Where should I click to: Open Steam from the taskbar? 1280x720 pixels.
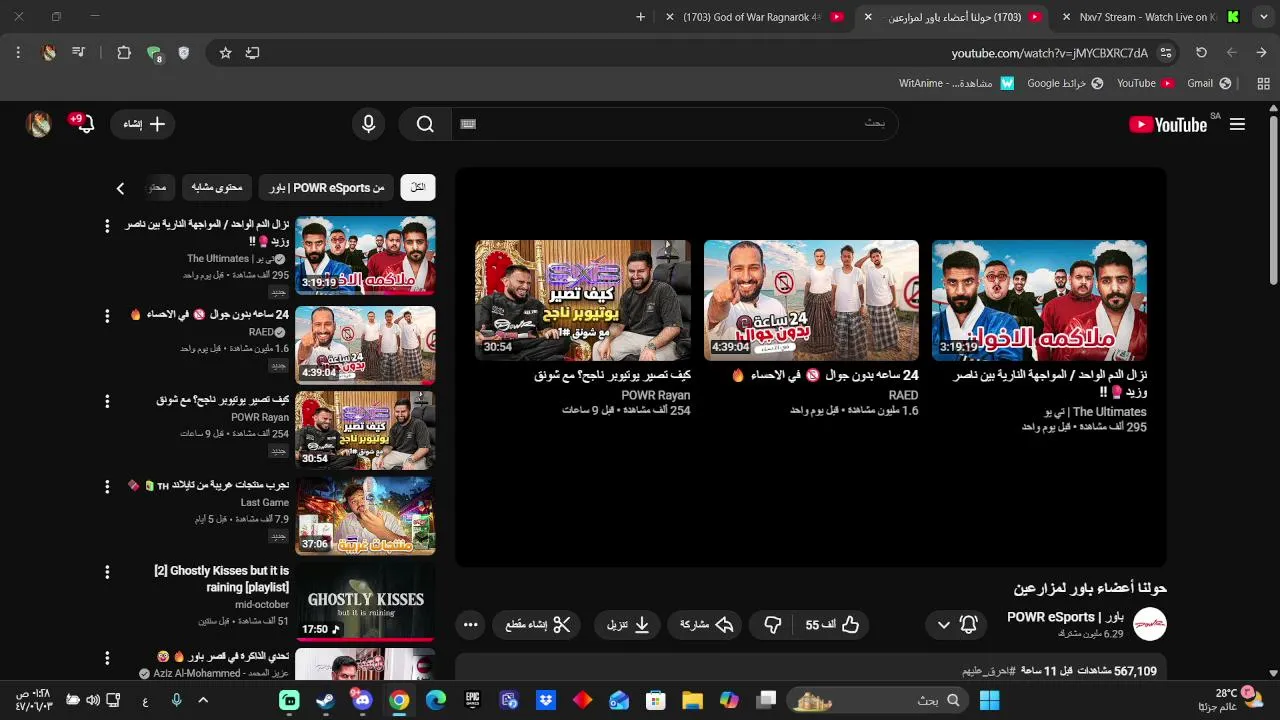326,700
